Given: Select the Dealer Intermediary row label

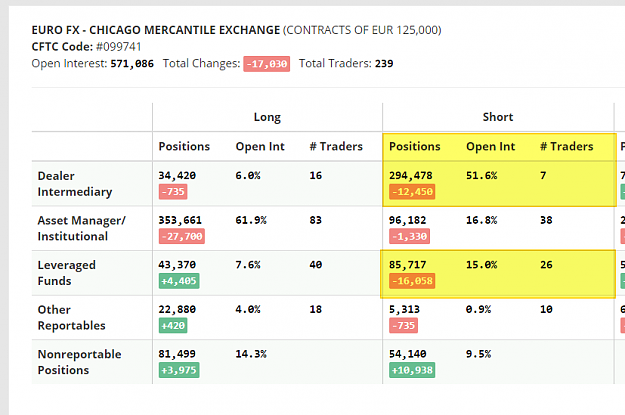Looking at the screenshot, I should [75, 184].
